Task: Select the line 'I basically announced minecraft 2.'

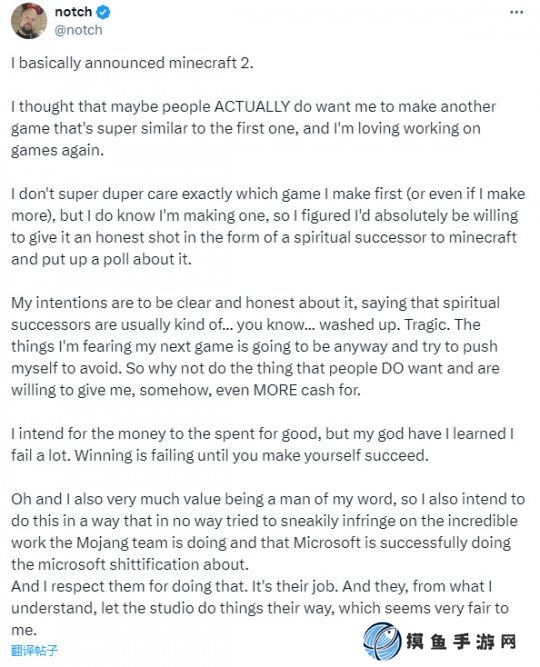Action: 132,63
